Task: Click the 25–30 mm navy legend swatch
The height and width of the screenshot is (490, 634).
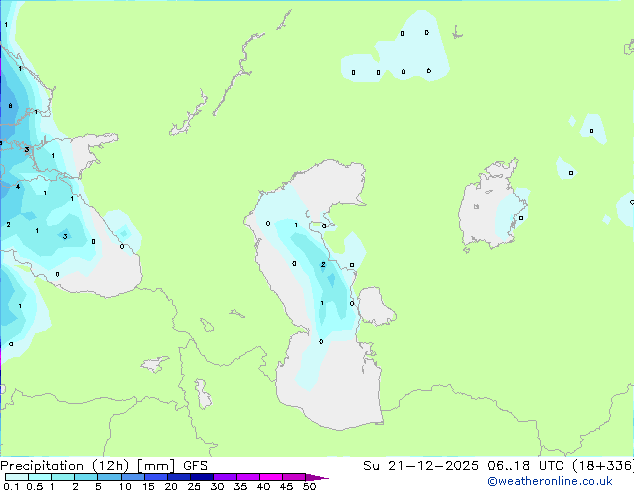Action: (201, 477)
